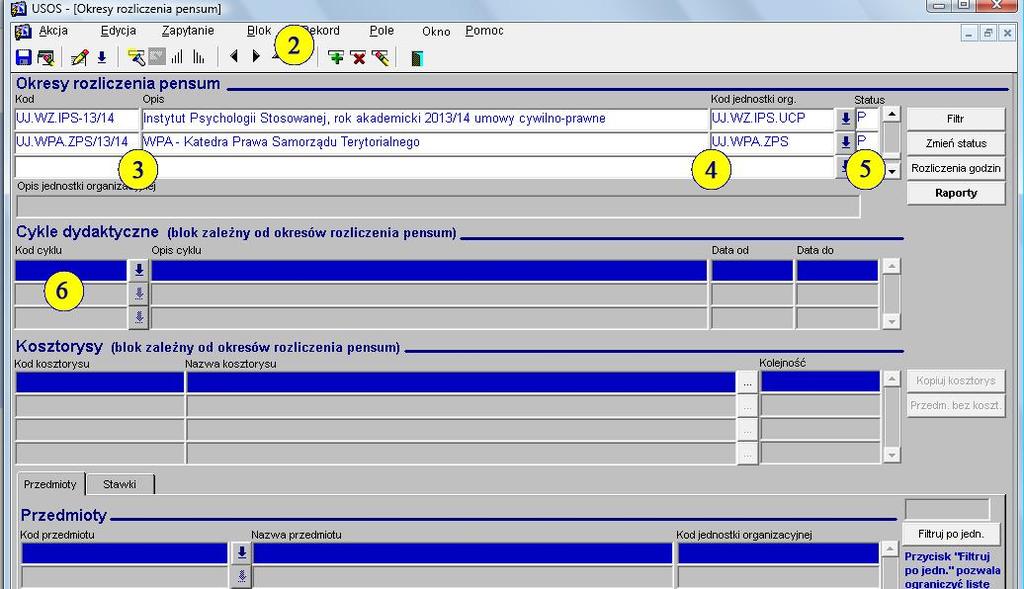The height and width of the screenshot is (589, 1024).
Task: Open list of values for second Kod cyklu row
Action: (x=138, y=294)
